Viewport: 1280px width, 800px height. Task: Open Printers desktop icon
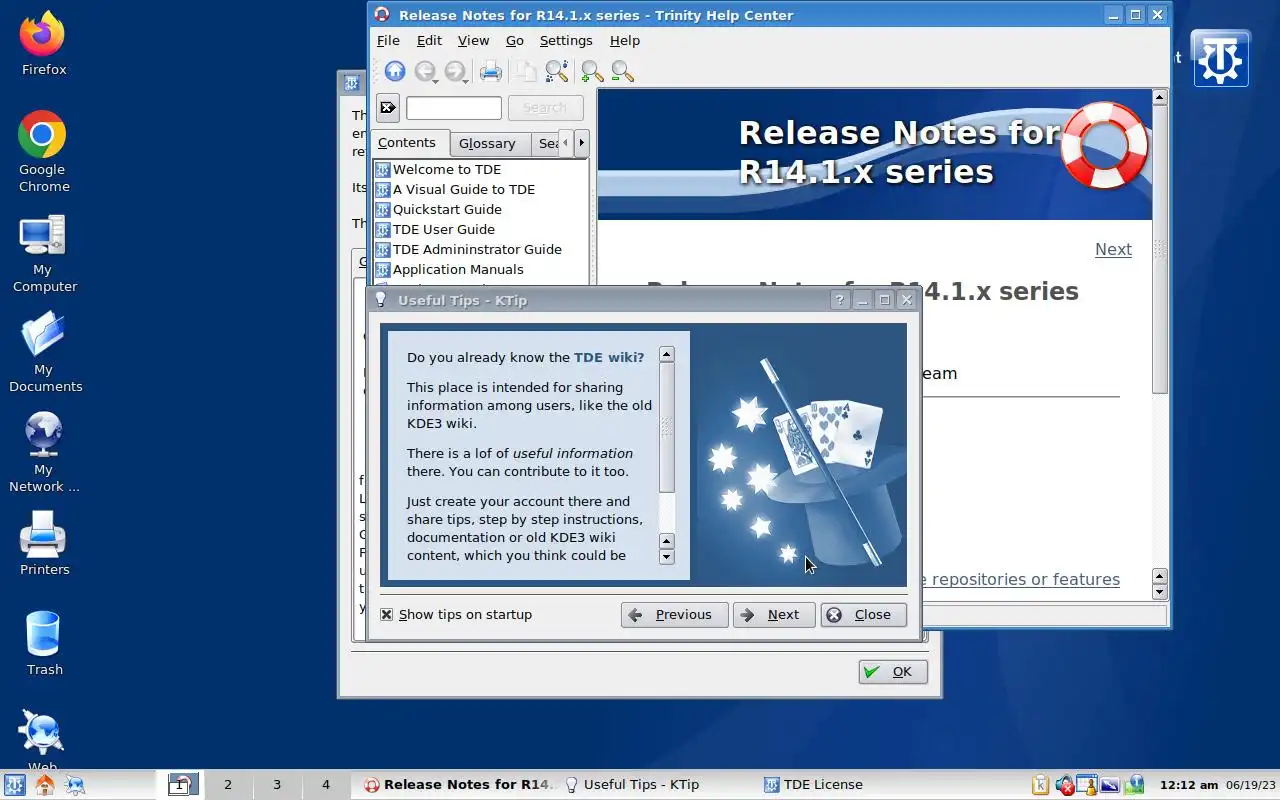pos(42,535)
